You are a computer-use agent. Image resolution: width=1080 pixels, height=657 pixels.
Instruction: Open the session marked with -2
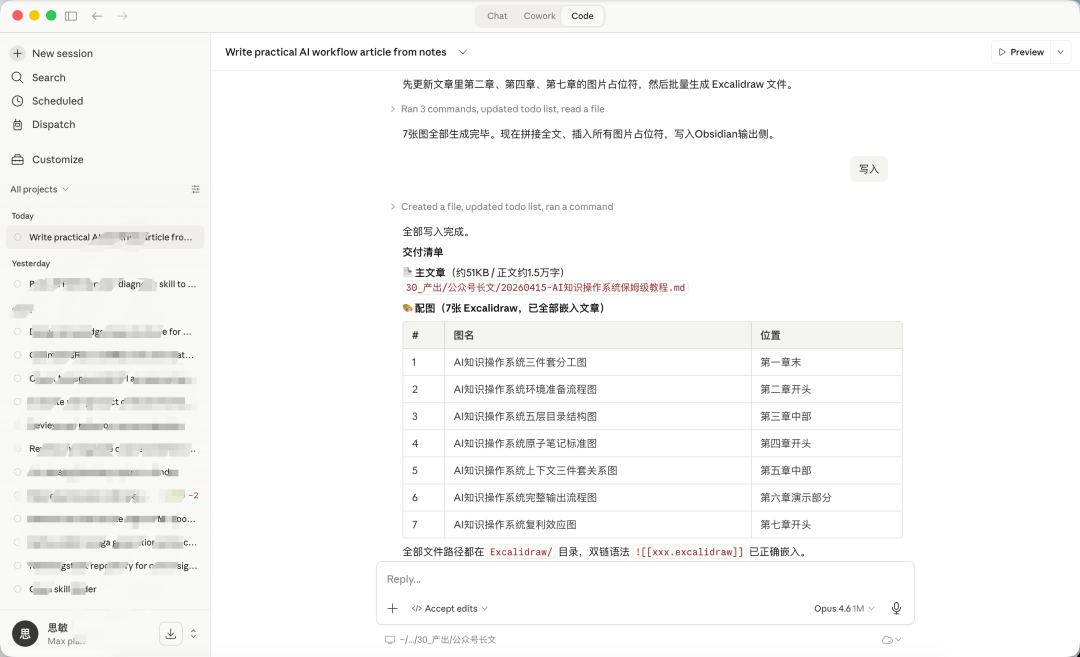tap(105, 495)
